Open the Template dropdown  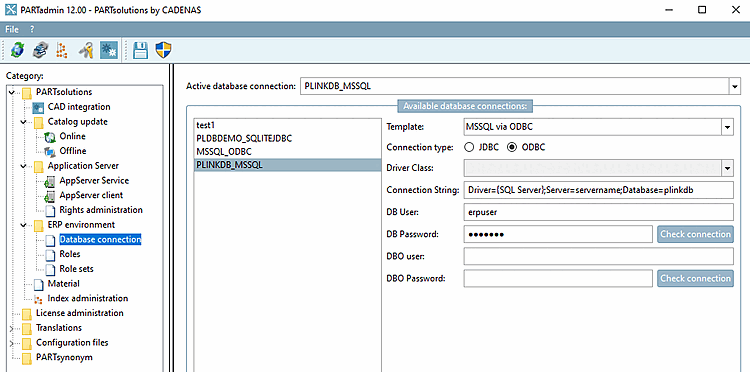728,128
